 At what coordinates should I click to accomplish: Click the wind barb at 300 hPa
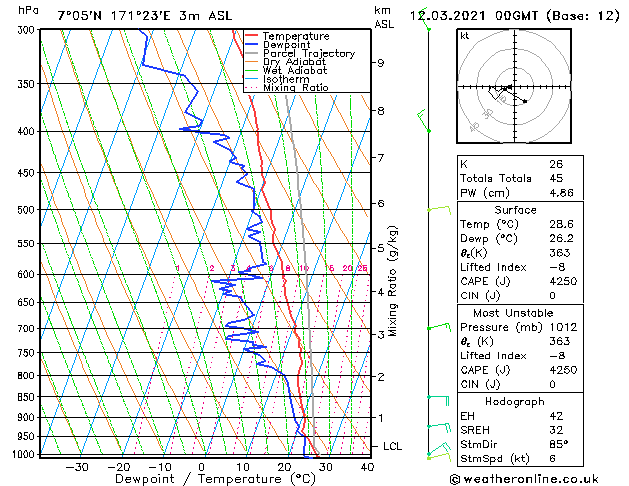click(426, 20)
